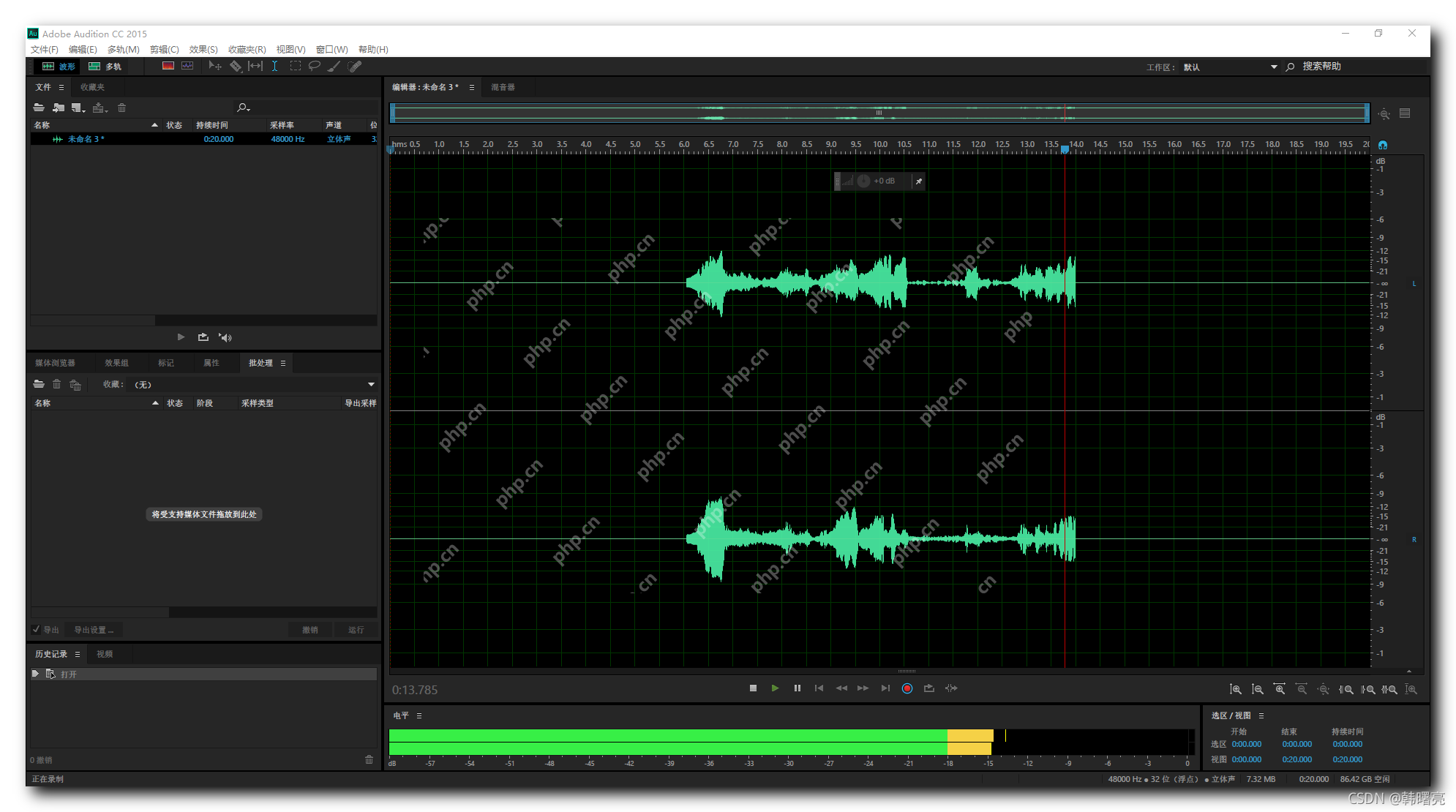Select the paintbrush selection tool
Image resolution: width=1456 pixels, height=812 pixels.
(334, 66)
